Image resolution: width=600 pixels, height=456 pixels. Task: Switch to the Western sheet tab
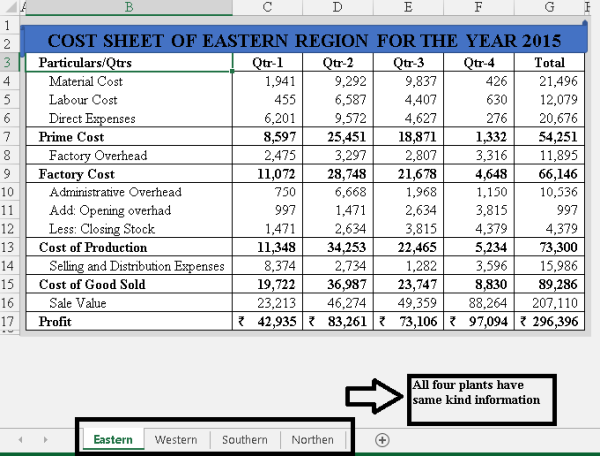pyautogui.click(x=176, y=439)
